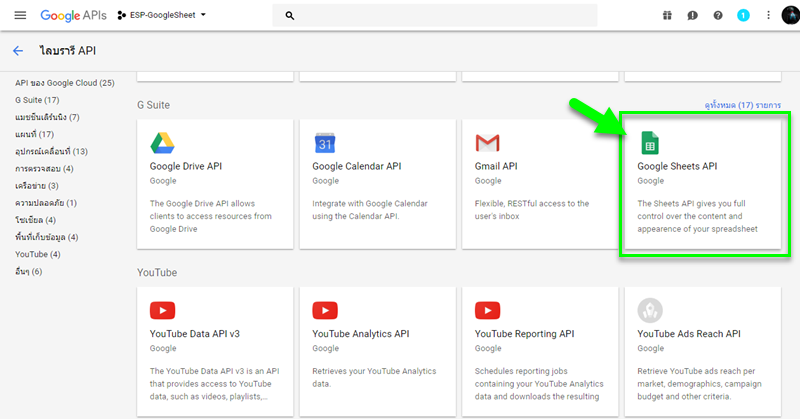The height and width of the screenshot is (419, 800).
Task: Select อื่นๆ (6) category
Action: pos(29,272)
